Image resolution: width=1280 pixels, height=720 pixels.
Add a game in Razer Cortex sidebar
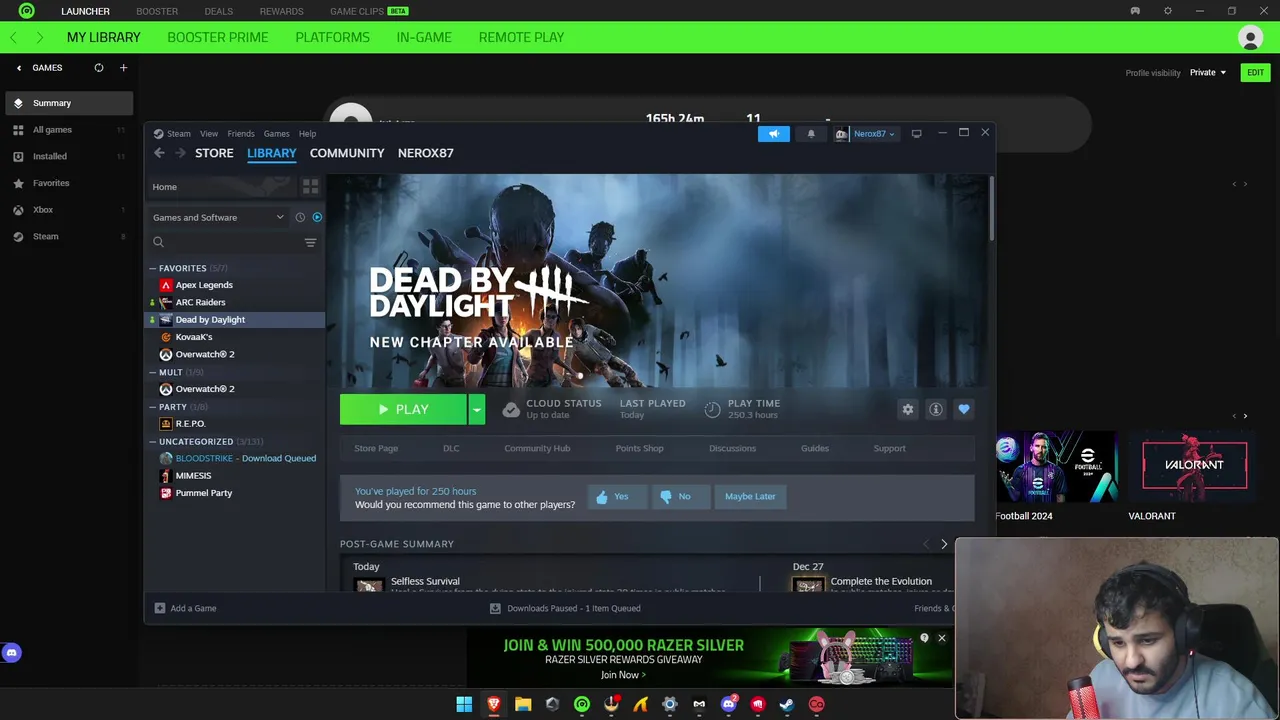(124, 68)
